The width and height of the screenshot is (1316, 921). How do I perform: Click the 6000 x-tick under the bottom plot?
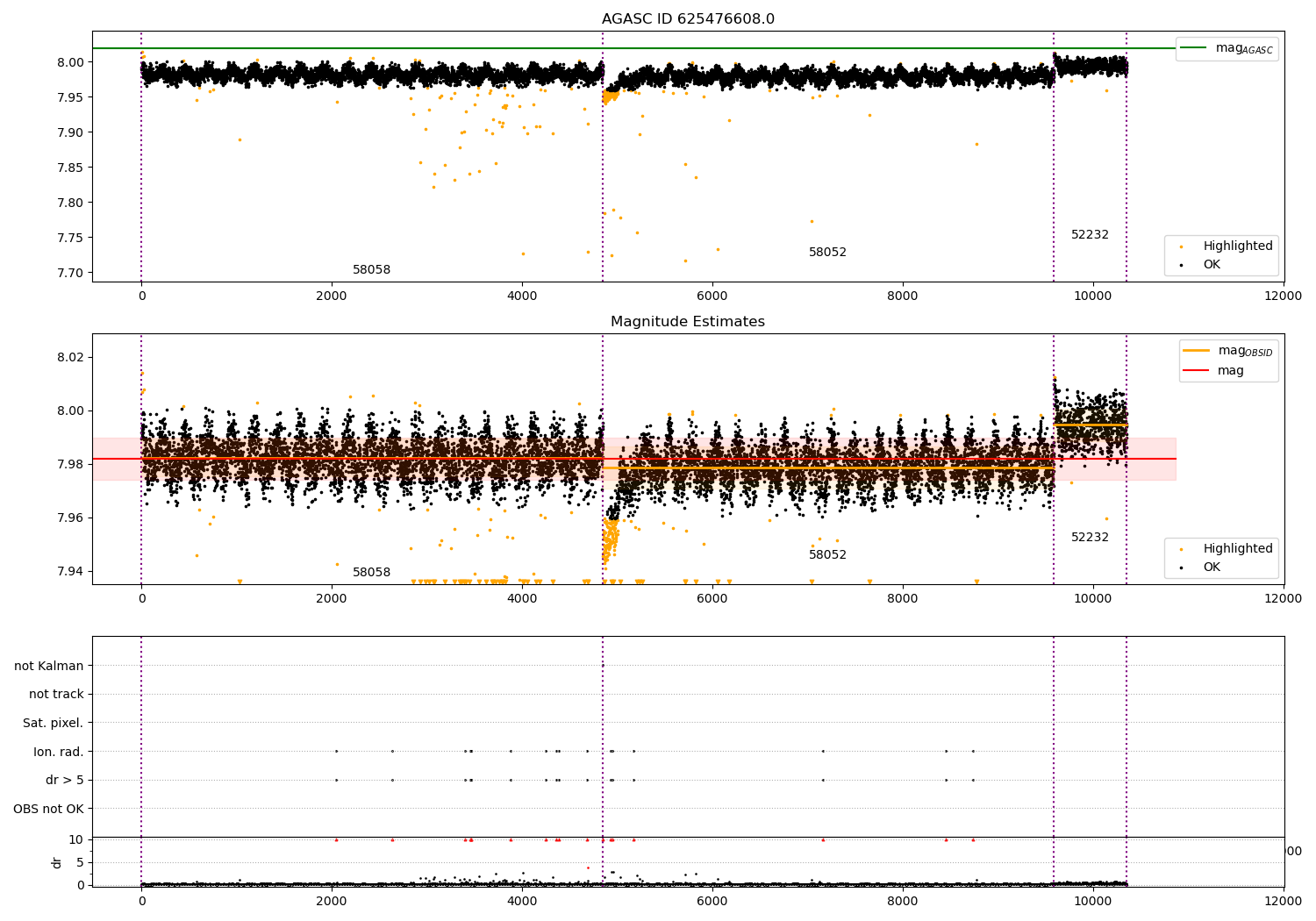tap(712, 901)
